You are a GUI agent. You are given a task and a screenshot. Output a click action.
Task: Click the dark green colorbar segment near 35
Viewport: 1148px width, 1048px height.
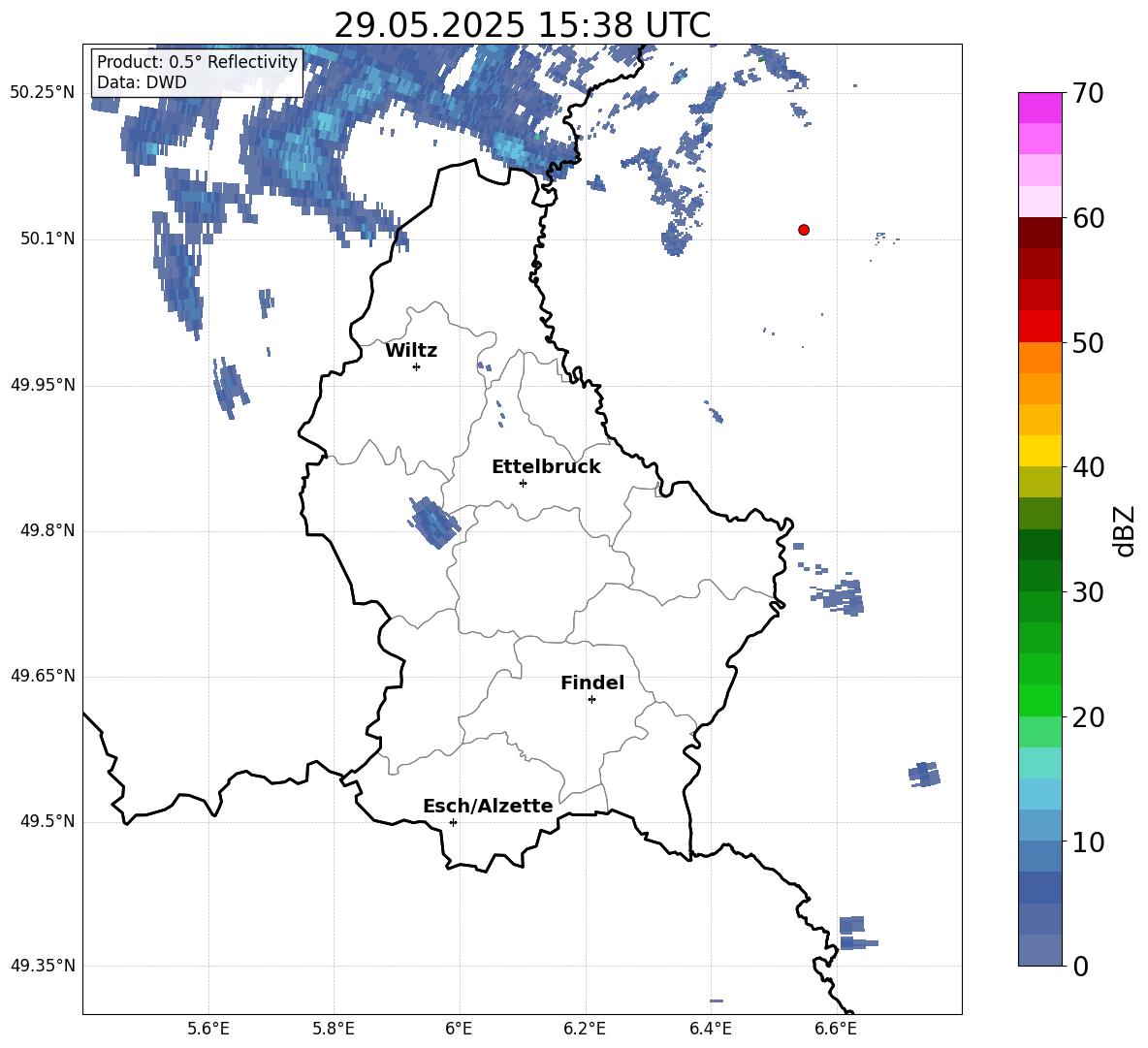coord(1040,545)
